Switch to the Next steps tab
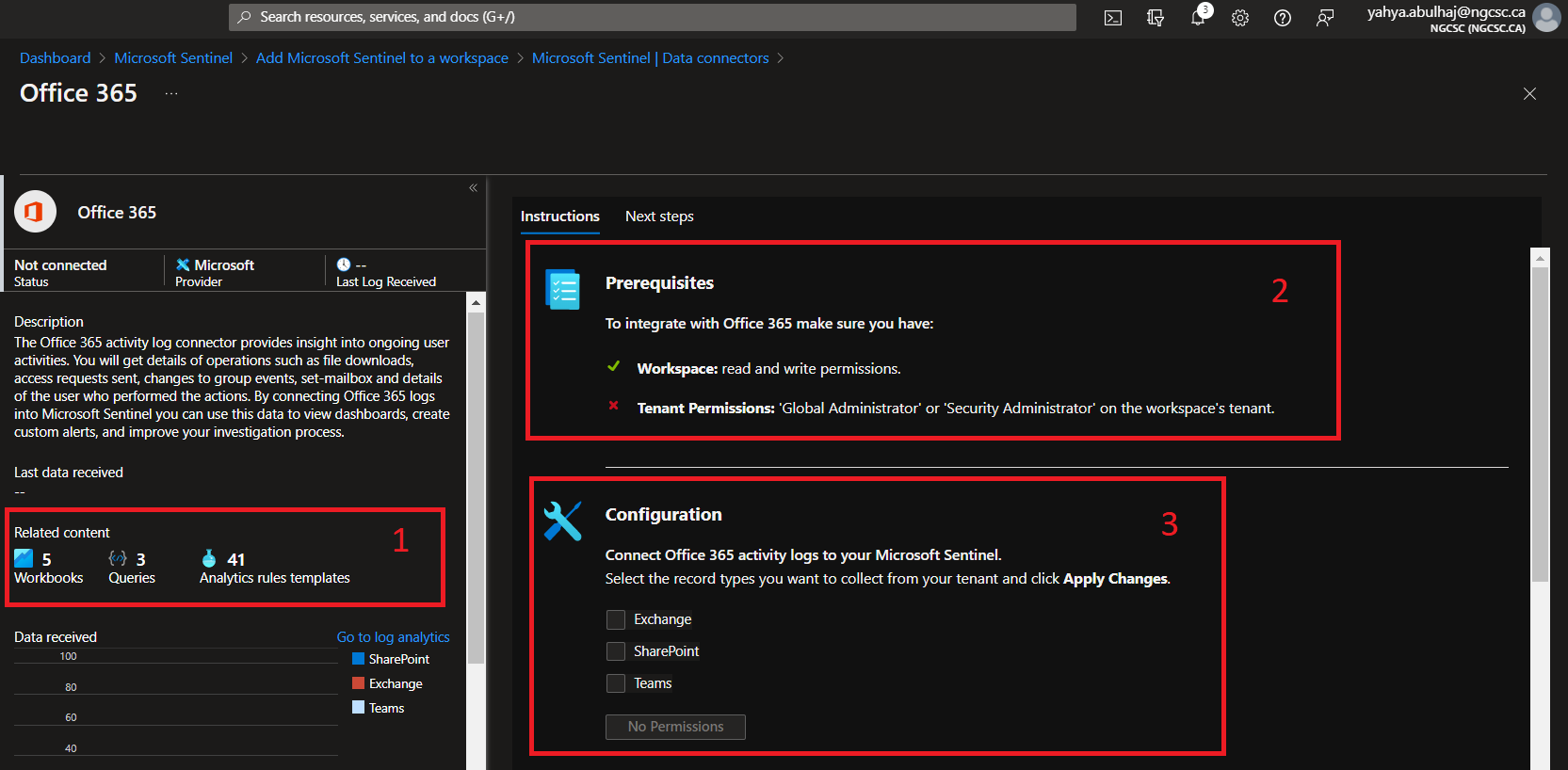 [x=659, y=217]
